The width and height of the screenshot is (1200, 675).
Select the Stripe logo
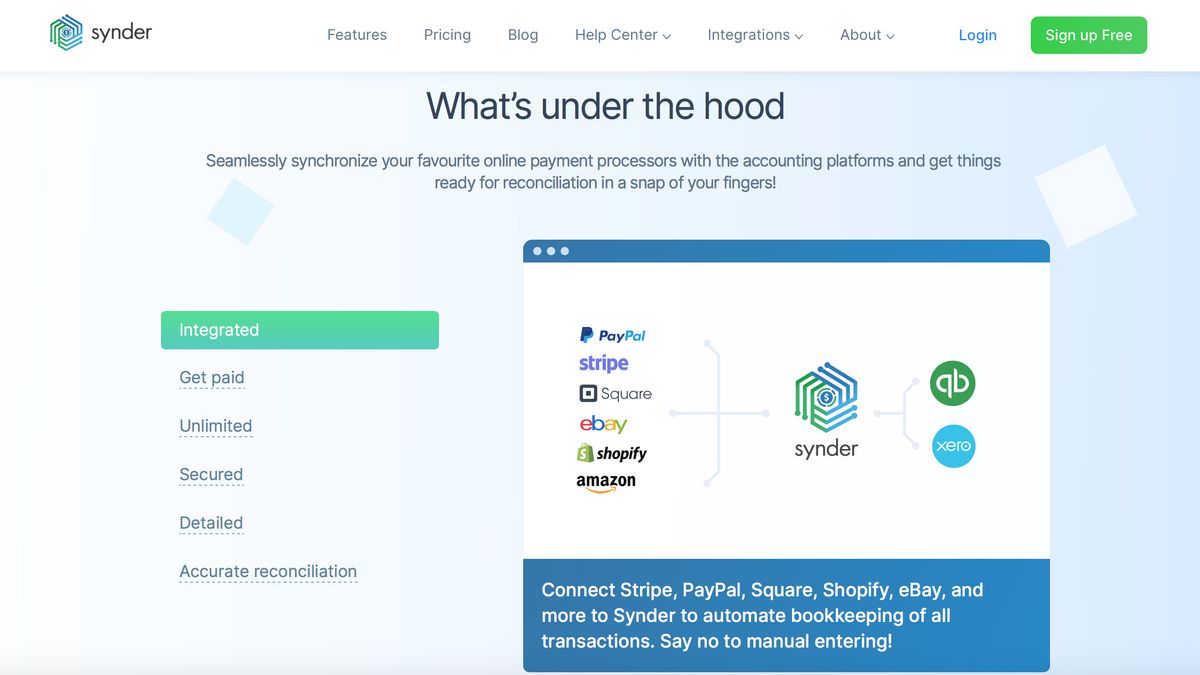point(603,363)
